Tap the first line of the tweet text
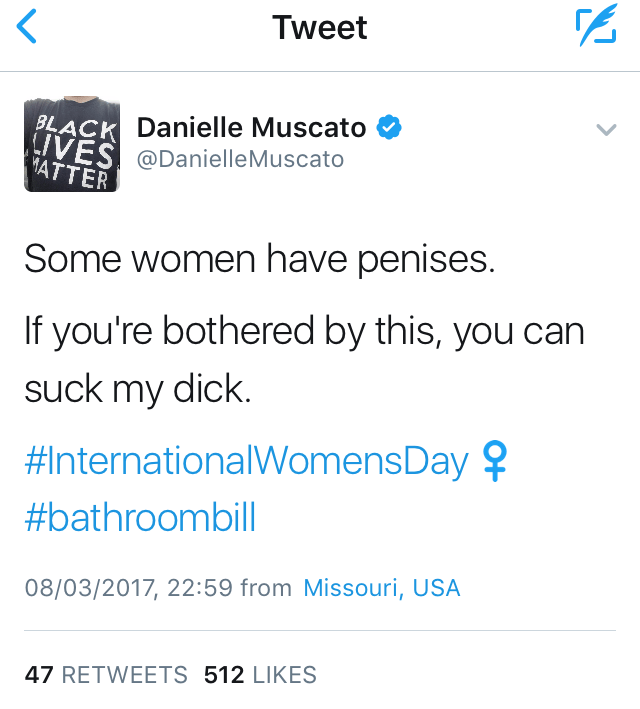 pos(260,260)
